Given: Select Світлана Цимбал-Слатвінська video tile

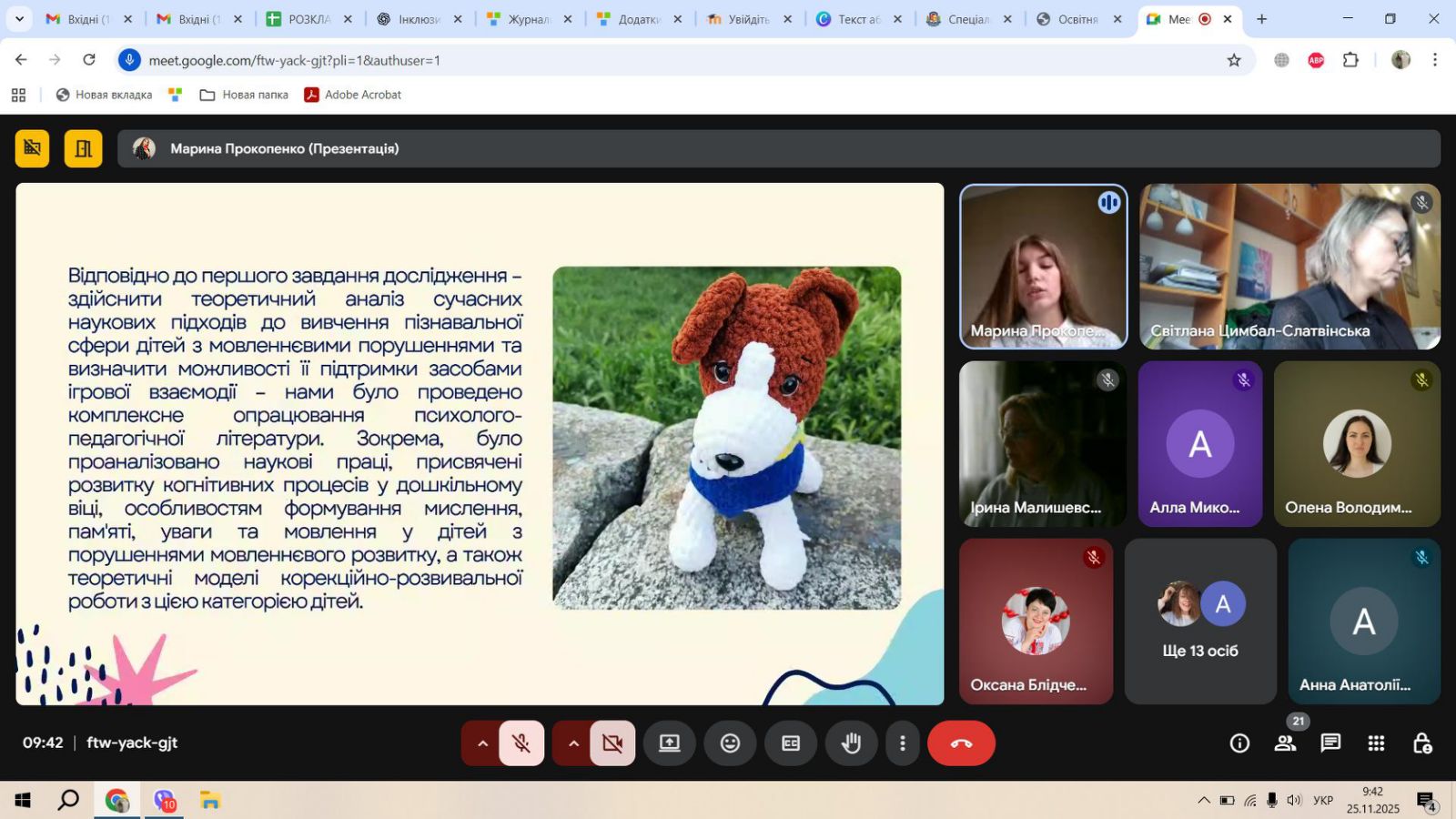Looking at the screenshot, I should (1289, 267).
